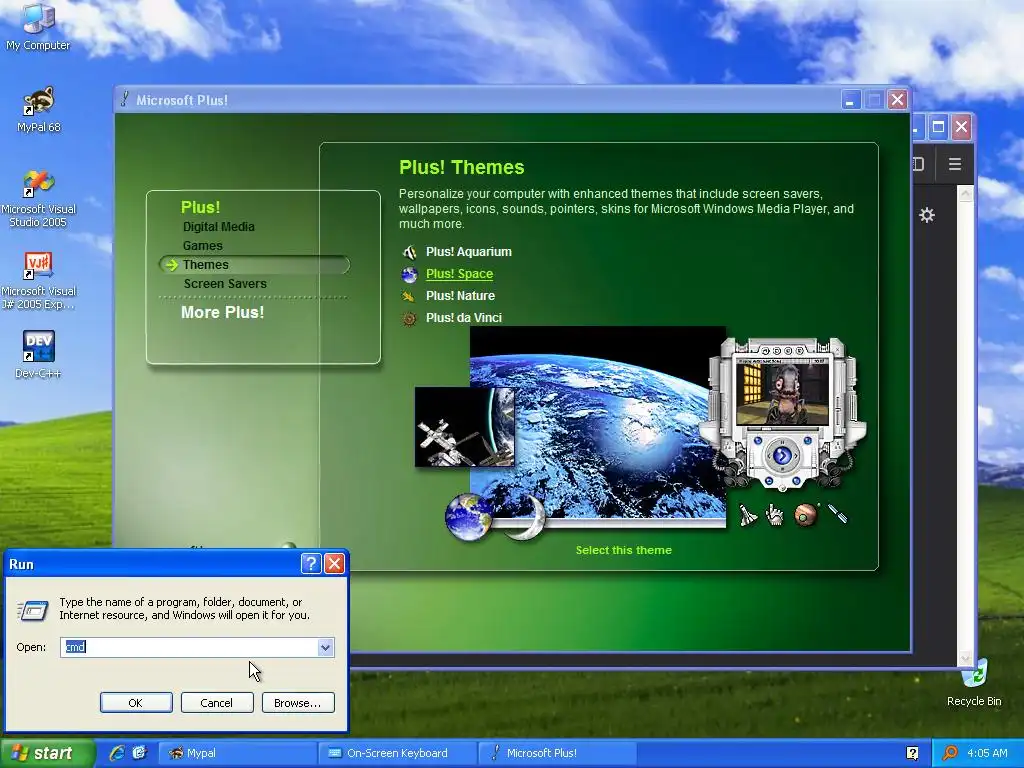The image size is (1024, 768).
Task: Click the red planet icon in preview
Action: [805, 515]
